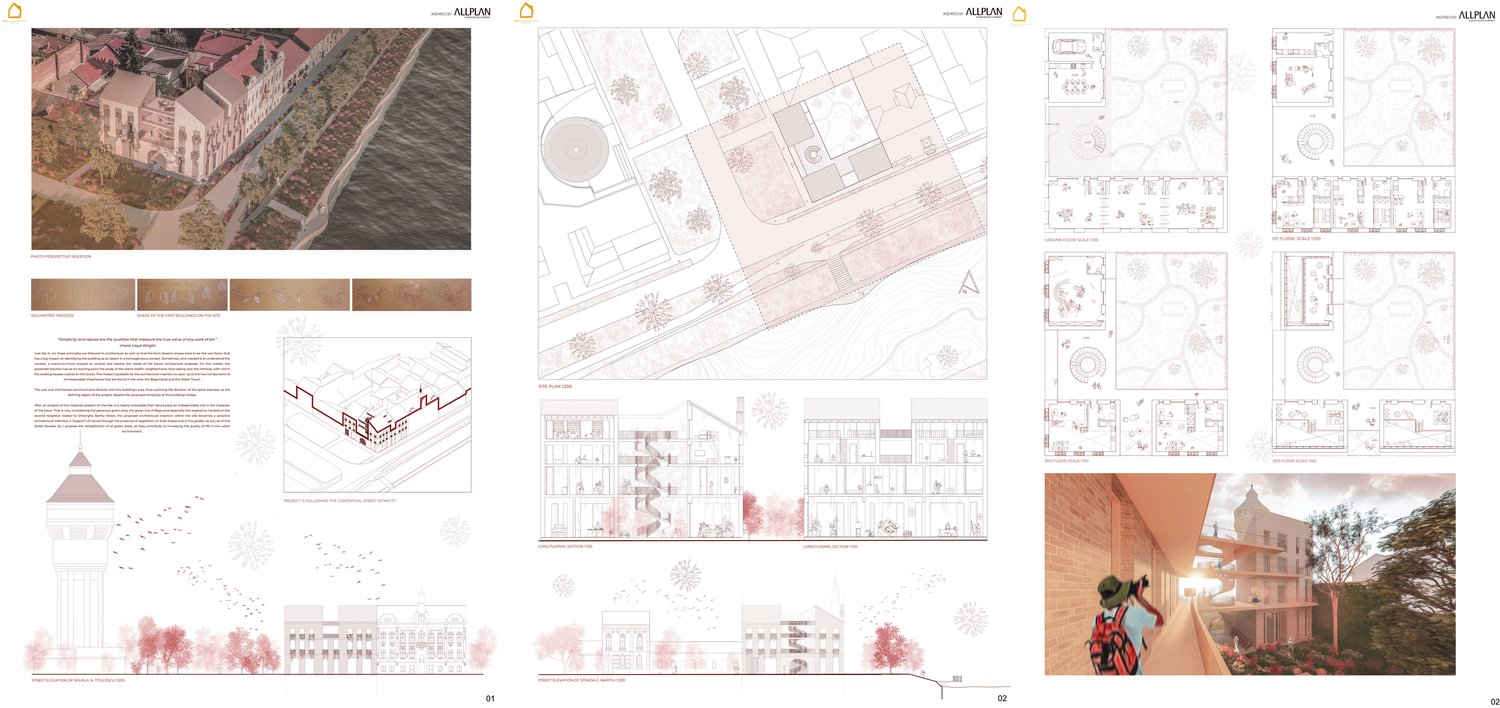Open the balcony rendering with the photographer
Image resolution: width=1500 pixels, height=708 pixels.
point(1249,574)
